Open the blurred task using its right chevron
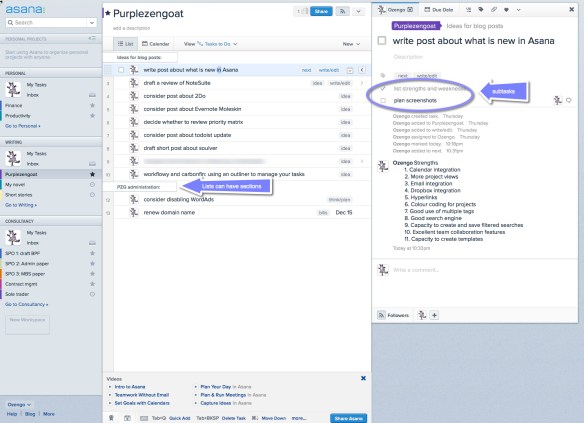Viewport: 584px width, 423px height. 362,161
